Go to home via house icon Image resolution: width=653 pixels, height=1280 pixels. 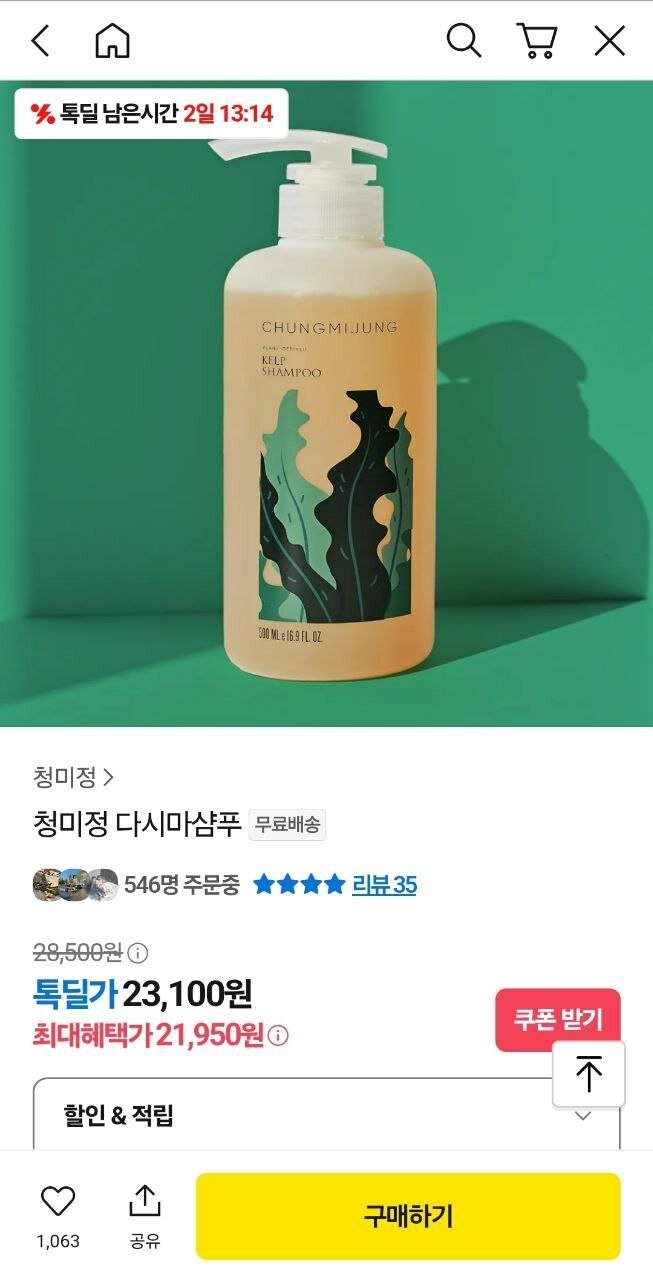click(x=112, y=41)
